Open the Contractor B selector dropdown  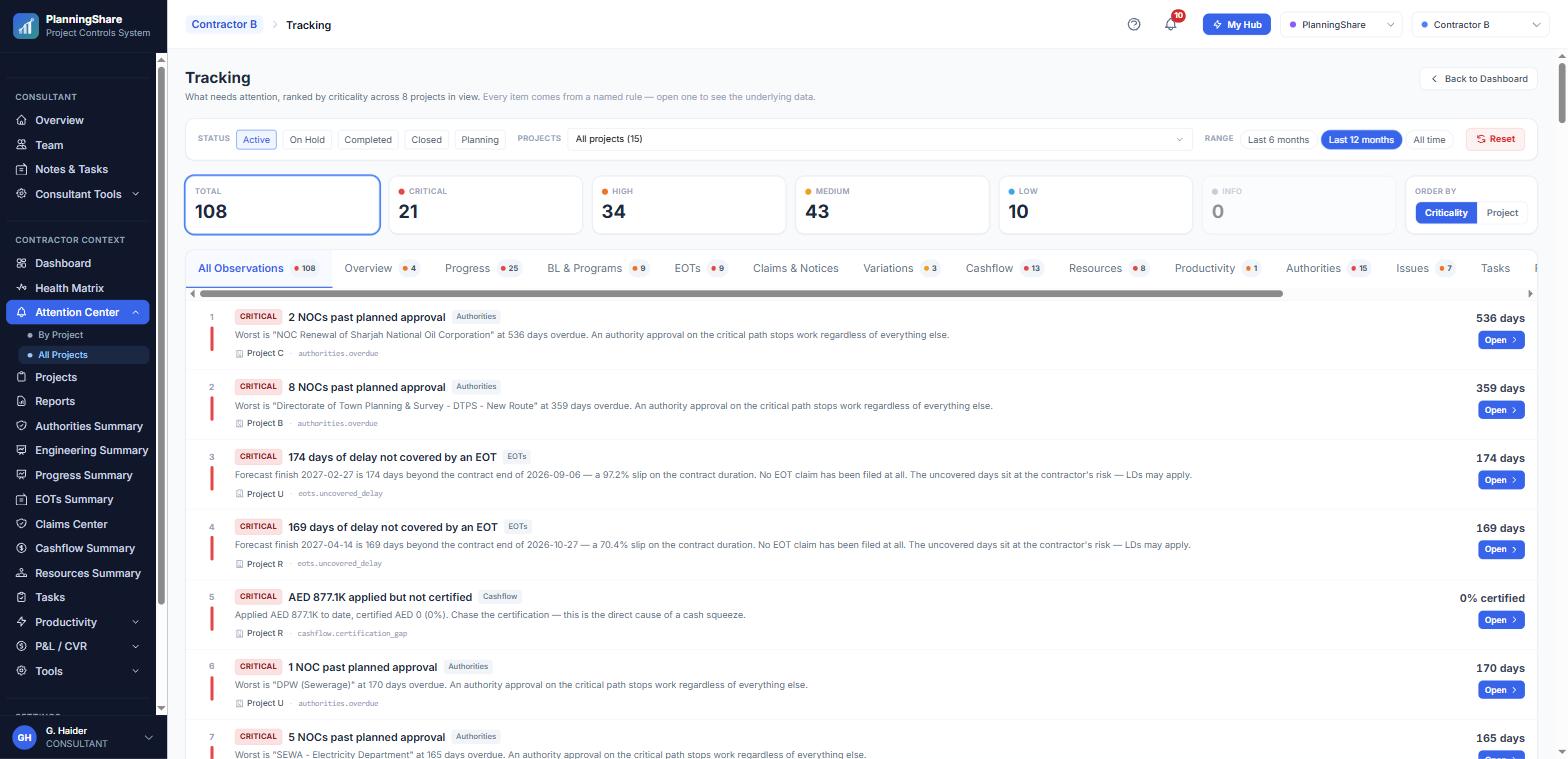[x=1480, y=25]
